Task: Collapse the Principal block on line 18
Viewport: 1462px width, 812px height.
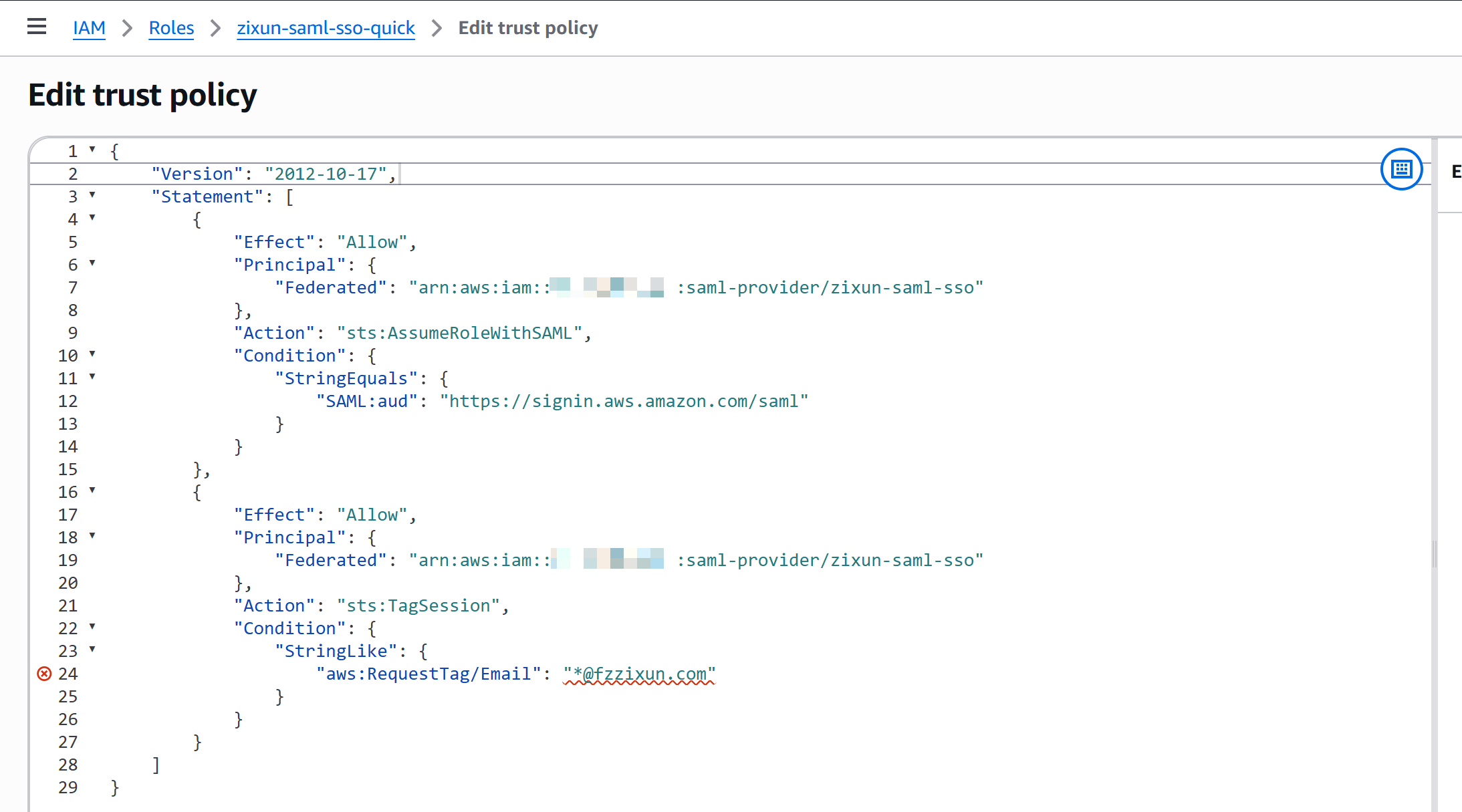Action: click(92, 536)
